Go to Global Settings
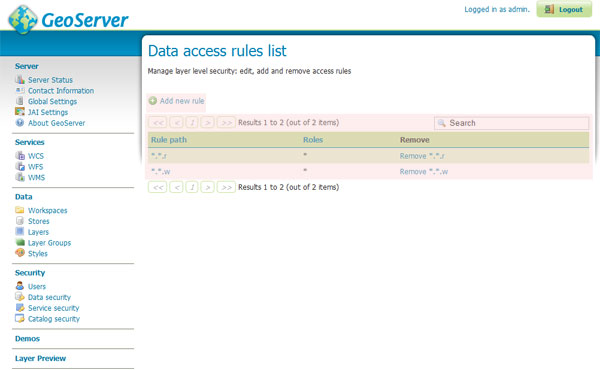The image size is (600, 370). coord(52,101)
